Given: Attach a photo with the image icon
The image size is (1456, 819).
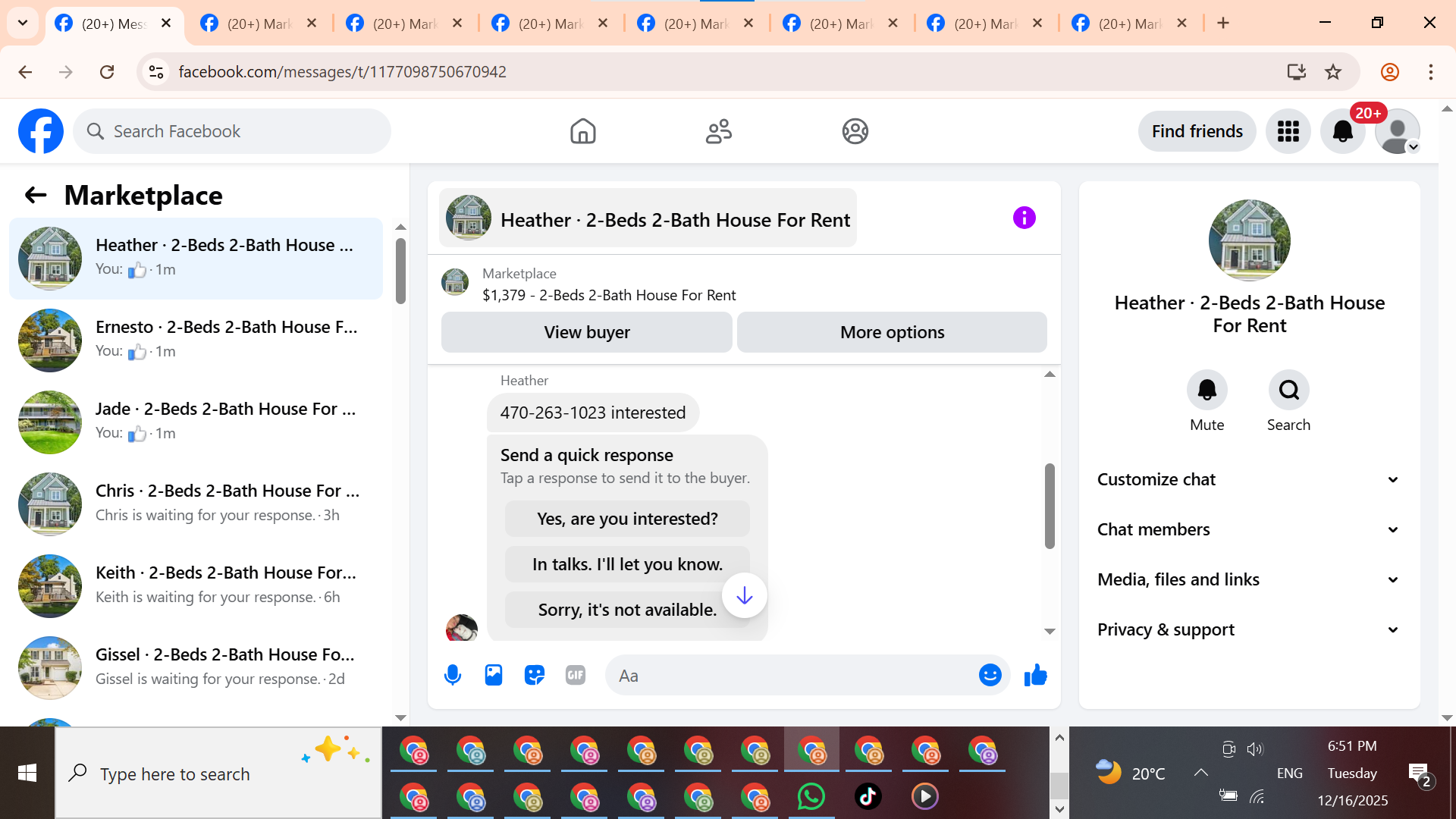Looking at the screenshot, I should [494, 675].
